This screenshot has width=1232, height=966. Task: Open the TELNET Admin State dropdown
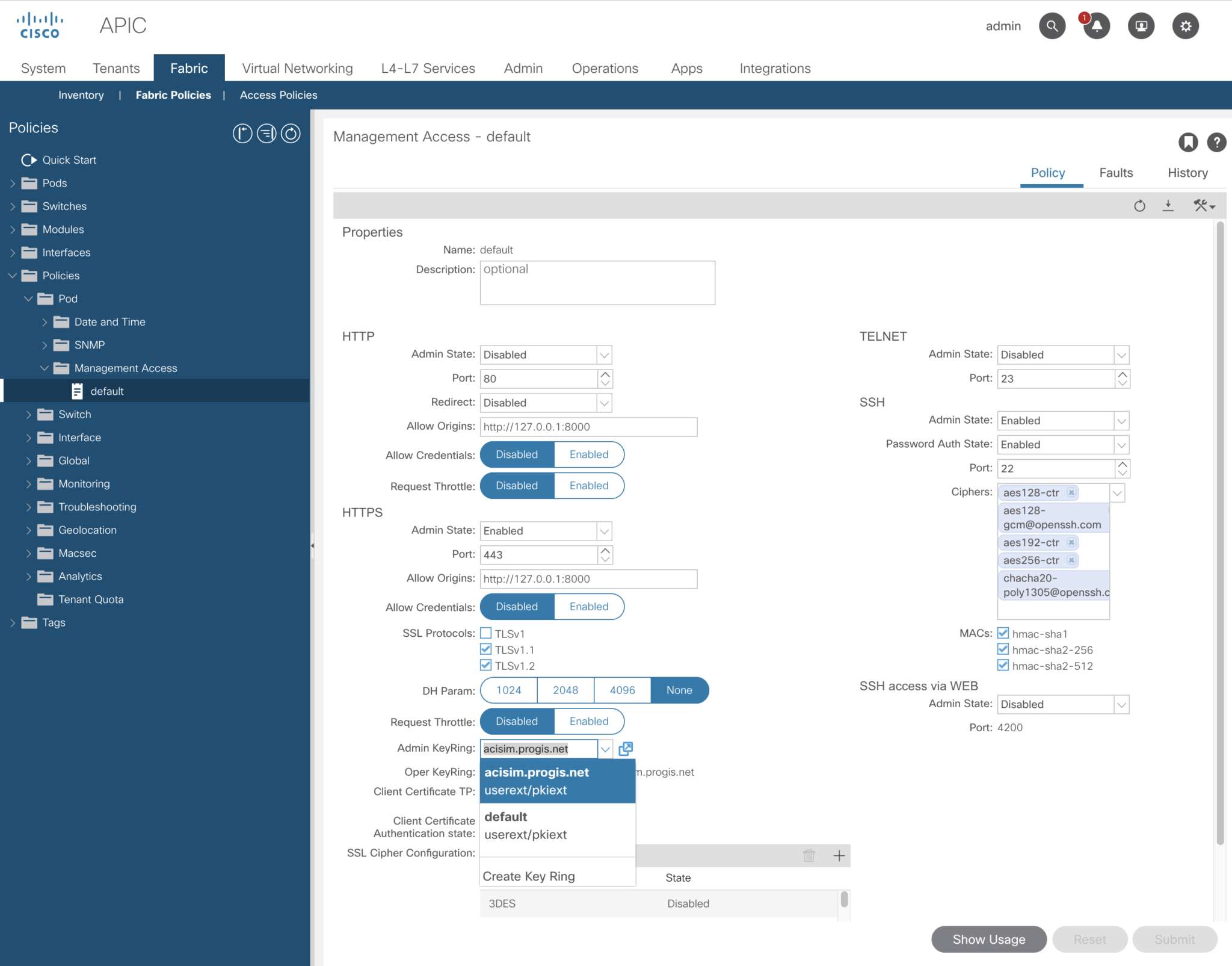(x=1122, y=355)
